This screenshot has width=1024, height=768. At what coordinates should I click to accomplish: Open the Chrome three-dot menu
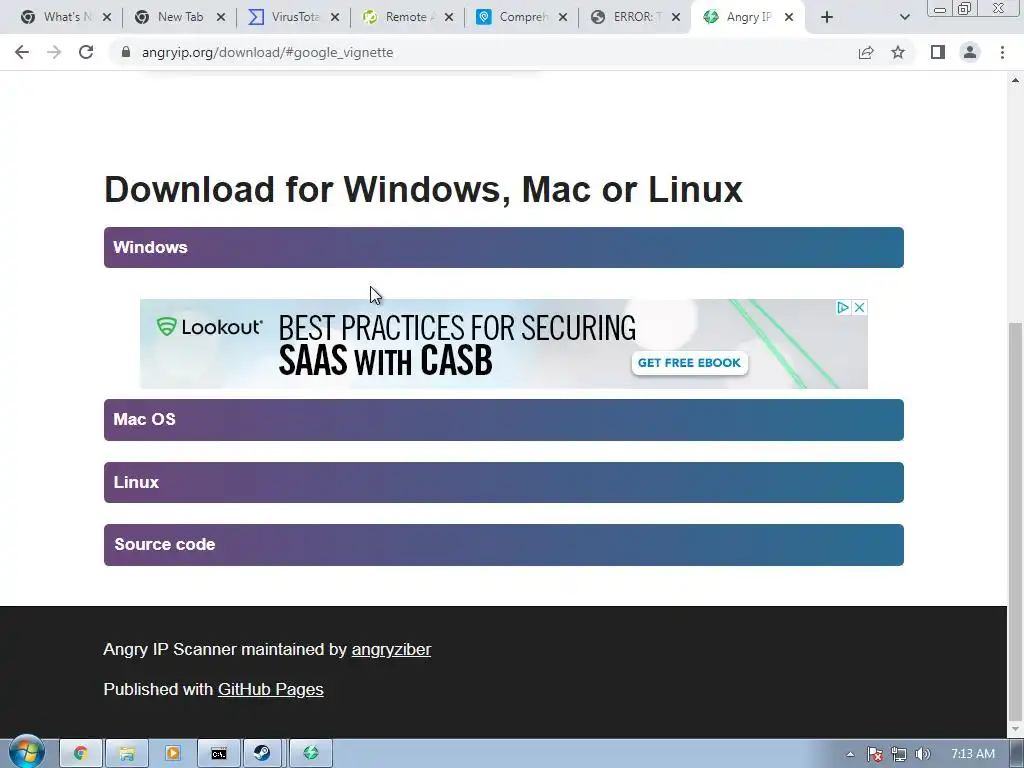(x=1002, y=52)
